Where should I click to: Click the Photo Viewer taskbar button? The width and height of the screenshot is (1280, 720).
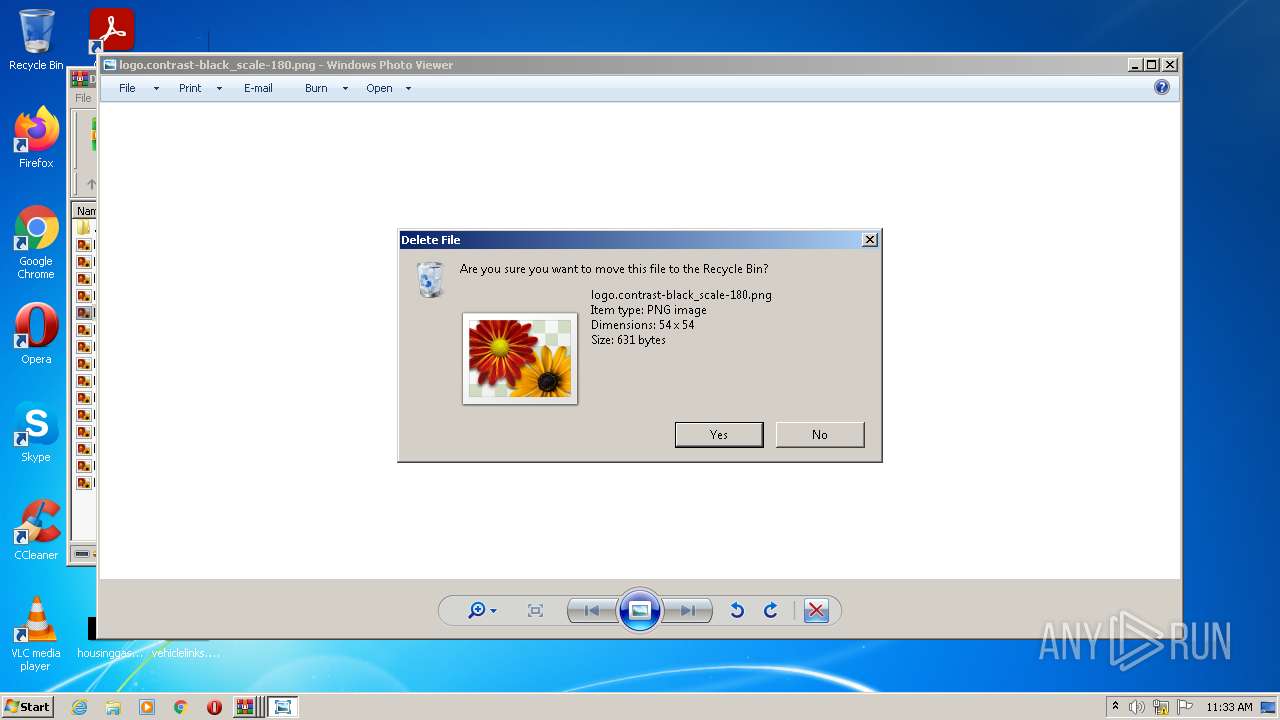point(283,707)
